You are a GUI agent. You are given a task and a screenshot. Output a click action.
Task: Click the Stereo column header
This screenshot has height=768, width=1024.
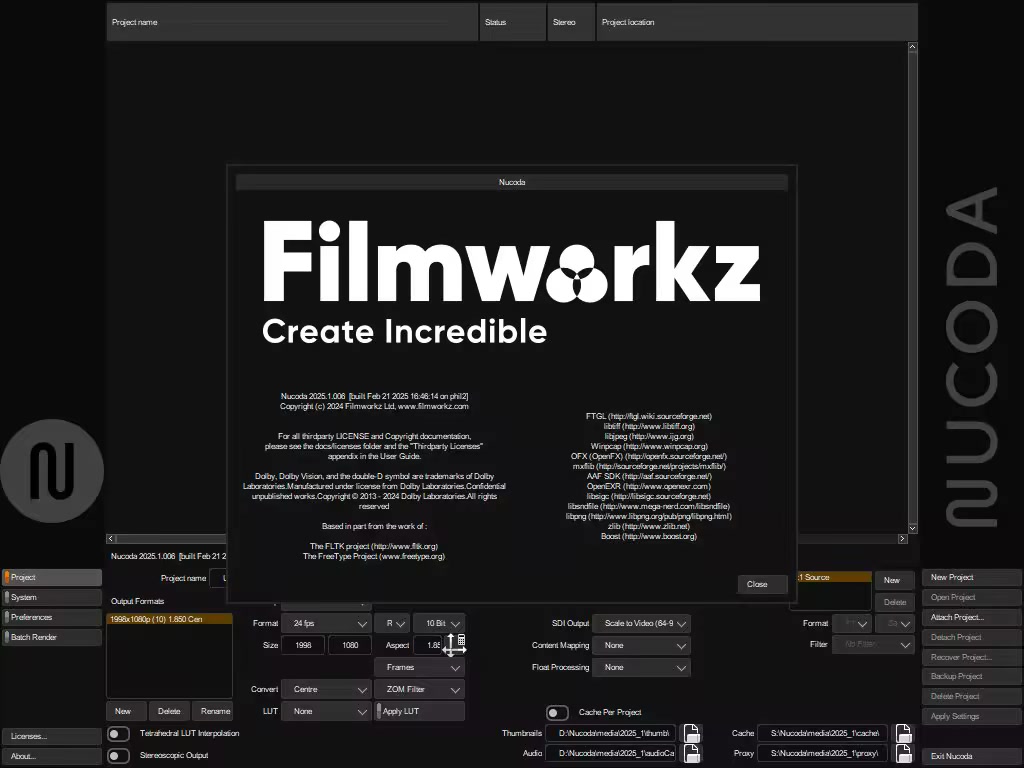coord(571,22)
